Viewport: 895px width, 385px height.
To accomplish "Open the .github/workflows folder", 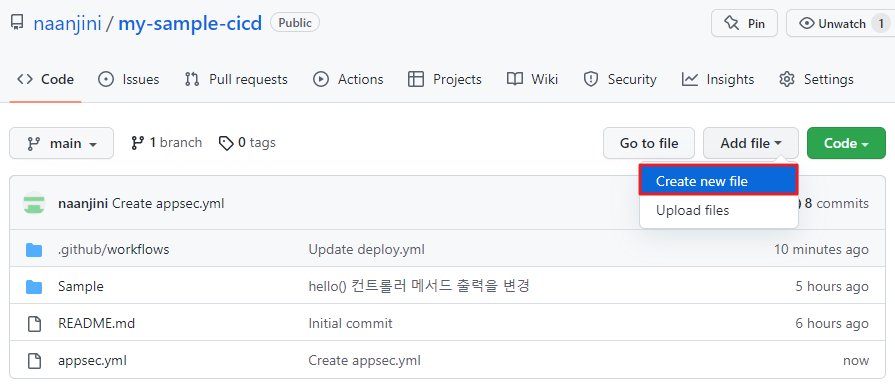I will 114,250.
